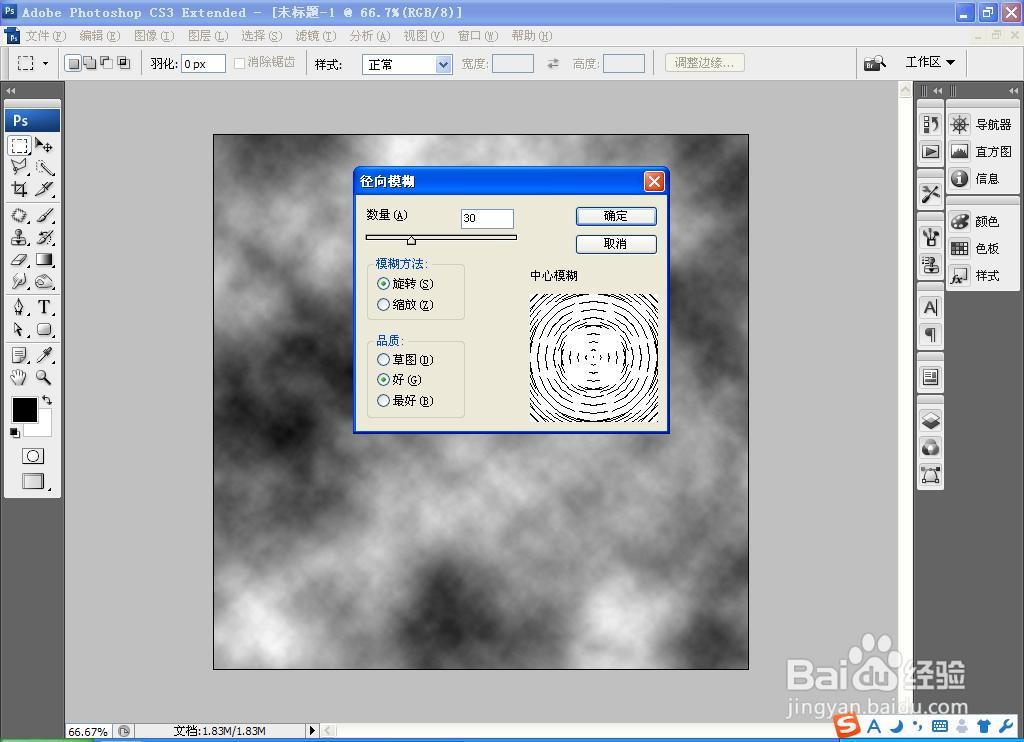
Task: Select the Gradient tool
Action: tap(44, 259)
